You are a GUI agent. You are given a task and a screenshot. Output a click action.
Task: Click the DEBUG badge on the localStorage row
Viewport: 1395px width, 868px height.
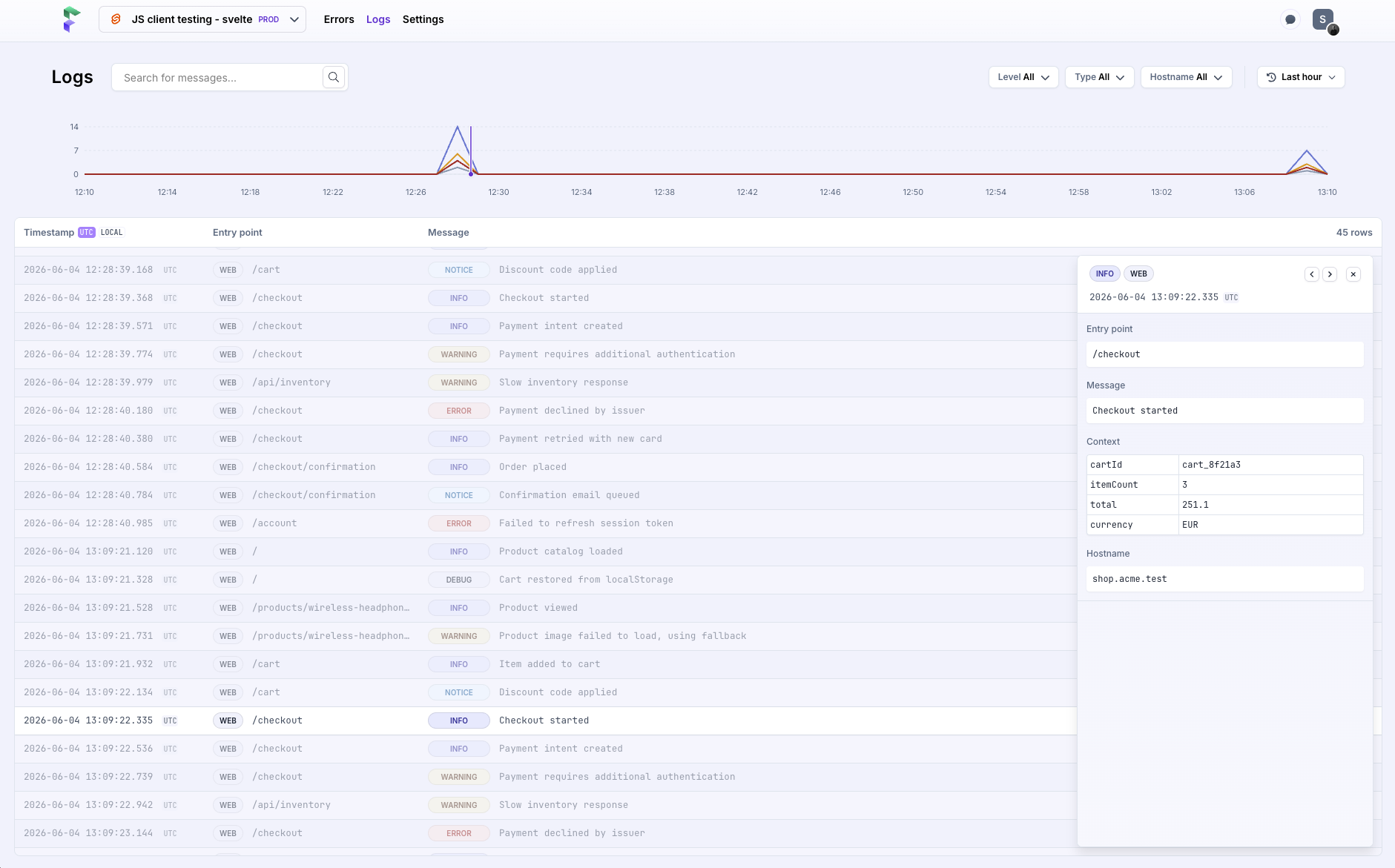click(459, 580)
